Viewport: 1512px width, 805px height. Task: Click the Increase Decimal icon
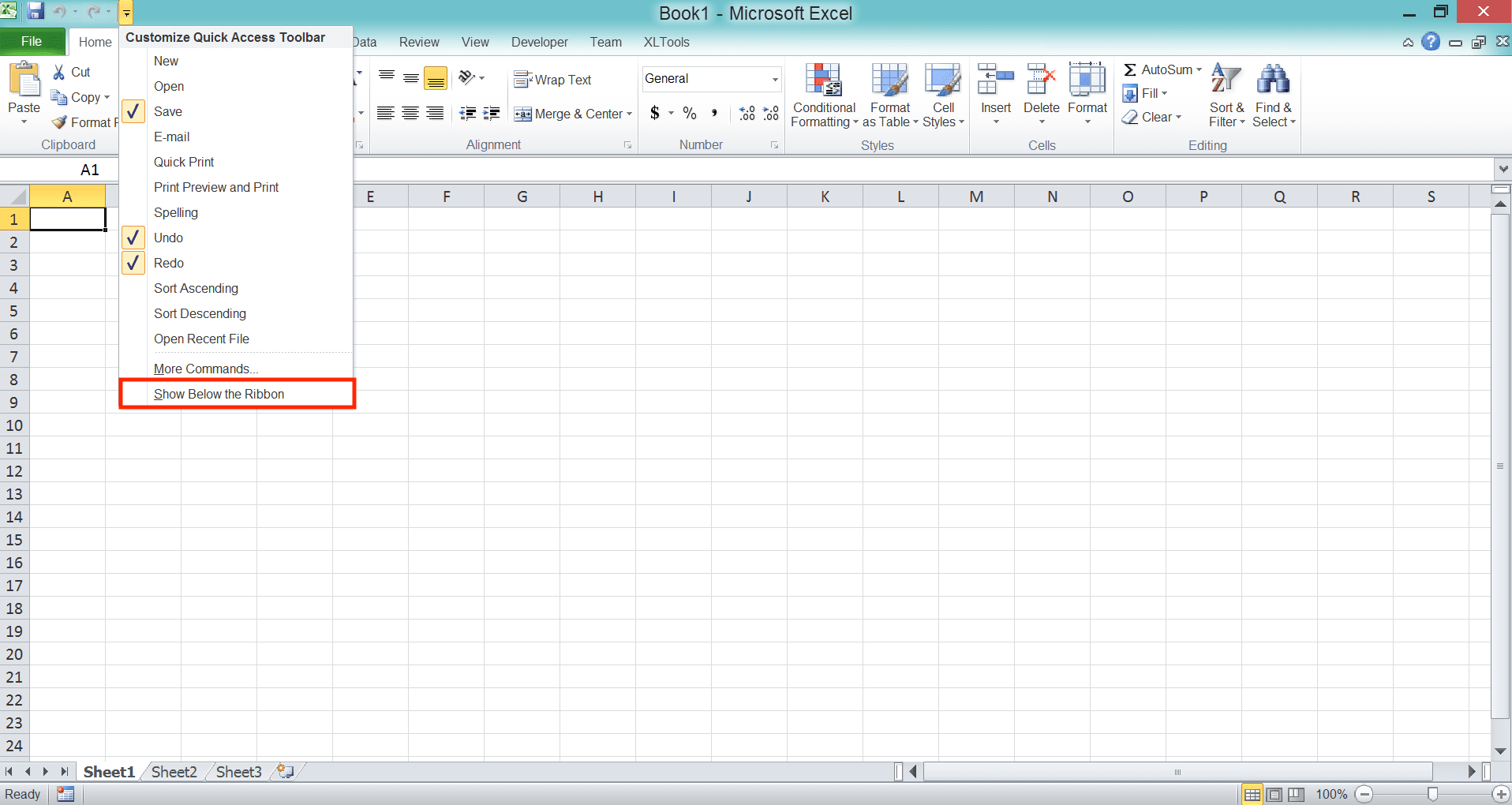(746, 113)
